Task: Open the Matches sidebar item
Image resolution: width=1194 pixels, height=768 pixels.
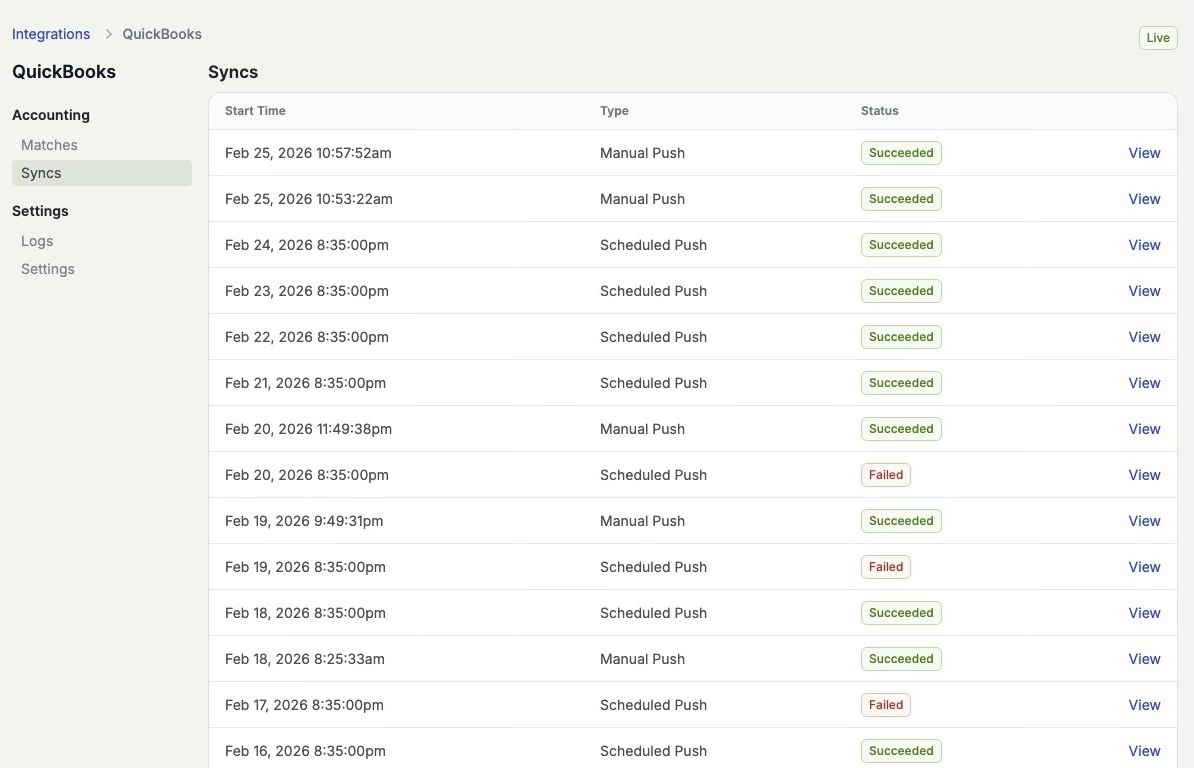Action: 49,145
